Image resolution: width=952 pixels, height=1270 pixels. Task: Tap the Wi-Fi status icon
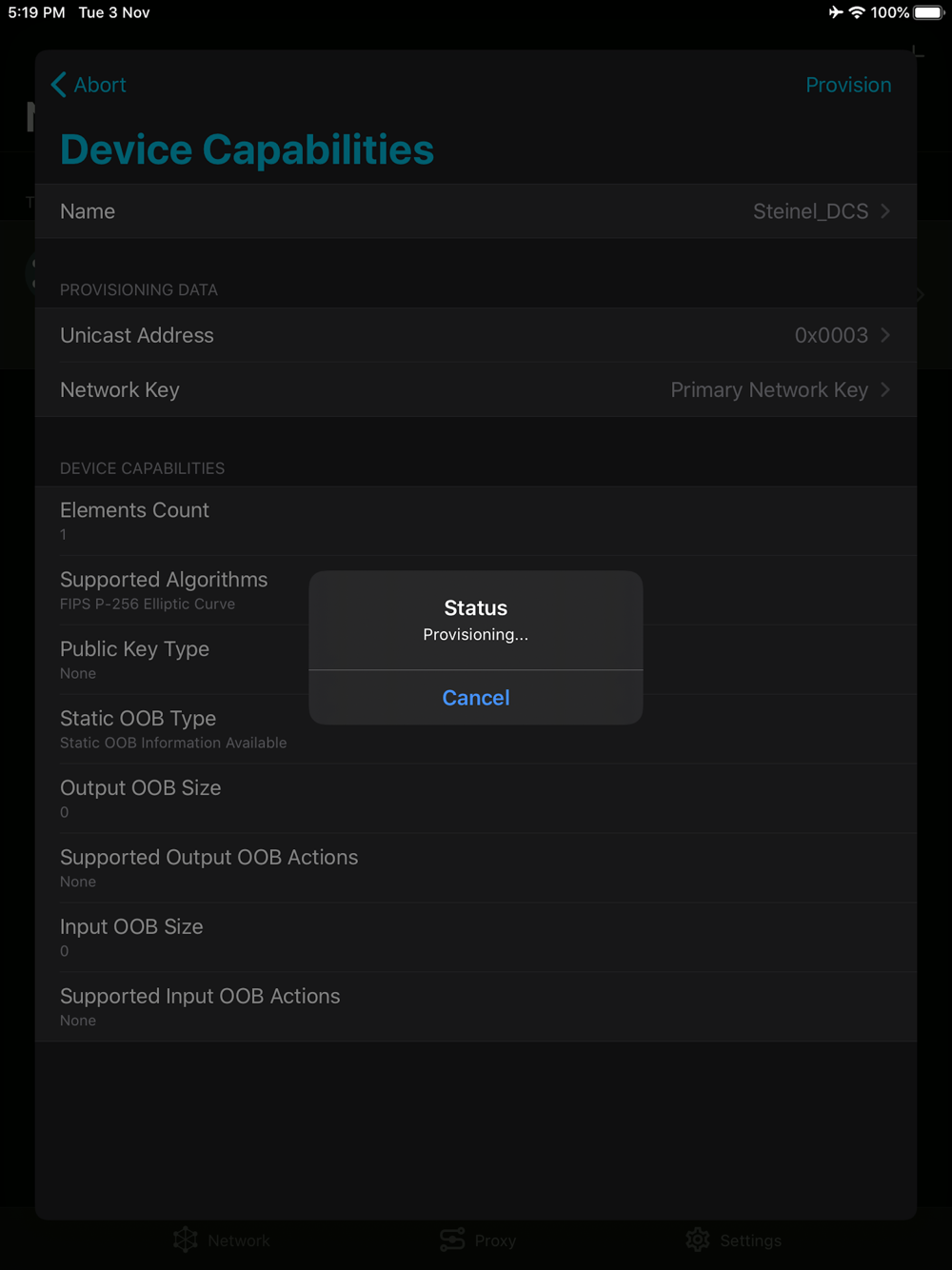(857, 12)
